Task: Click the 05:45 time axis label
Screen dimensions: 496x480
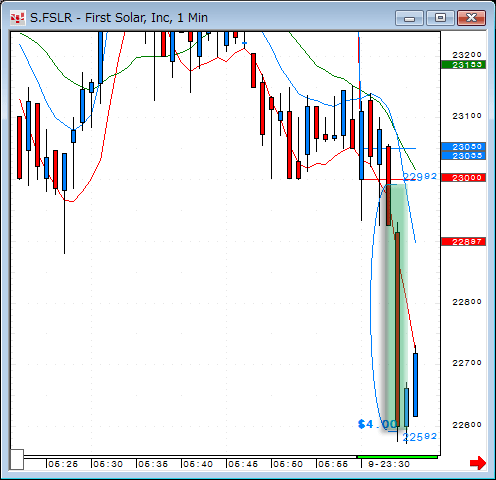Action: (x=243, y=464)
